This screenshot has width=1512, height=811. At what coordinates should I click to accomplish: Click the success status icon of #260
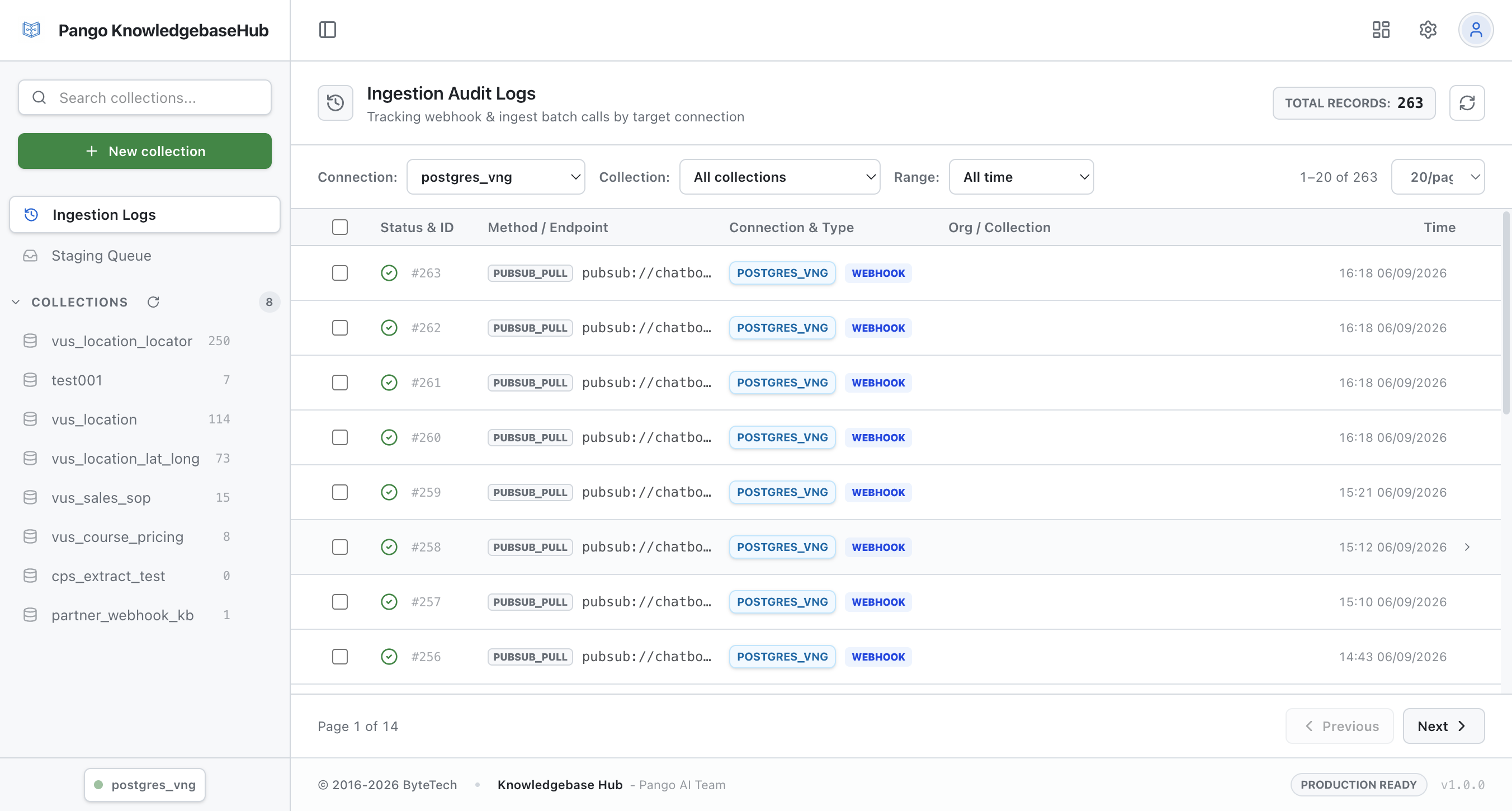[389, 437]
